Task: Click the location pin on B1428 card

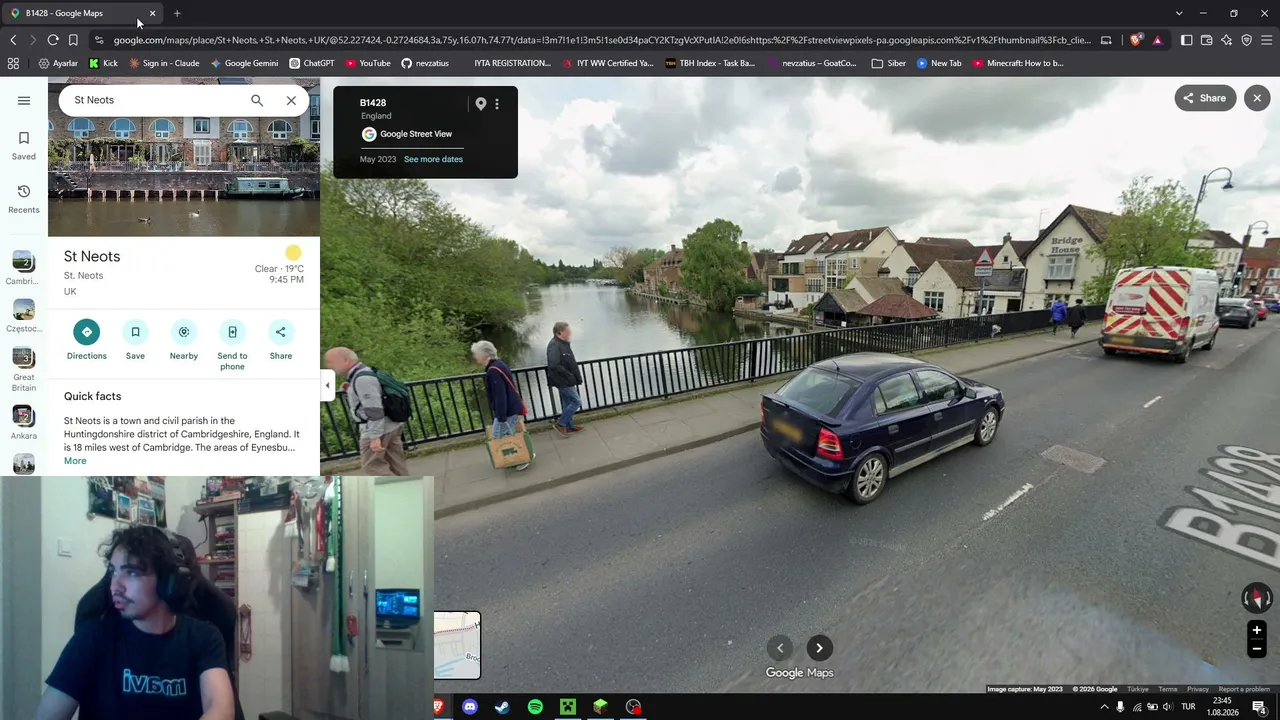Action: coord(481,104)
